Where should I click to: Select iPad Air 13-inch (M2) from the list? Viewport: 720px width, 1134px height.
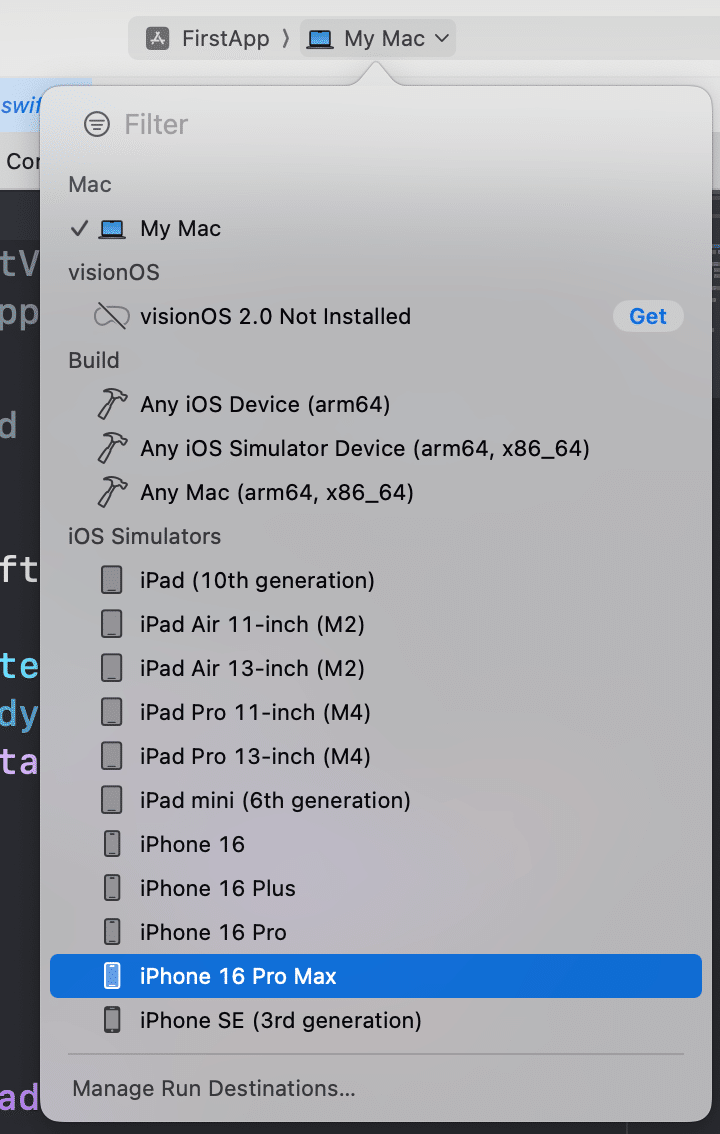pos(248,668)
